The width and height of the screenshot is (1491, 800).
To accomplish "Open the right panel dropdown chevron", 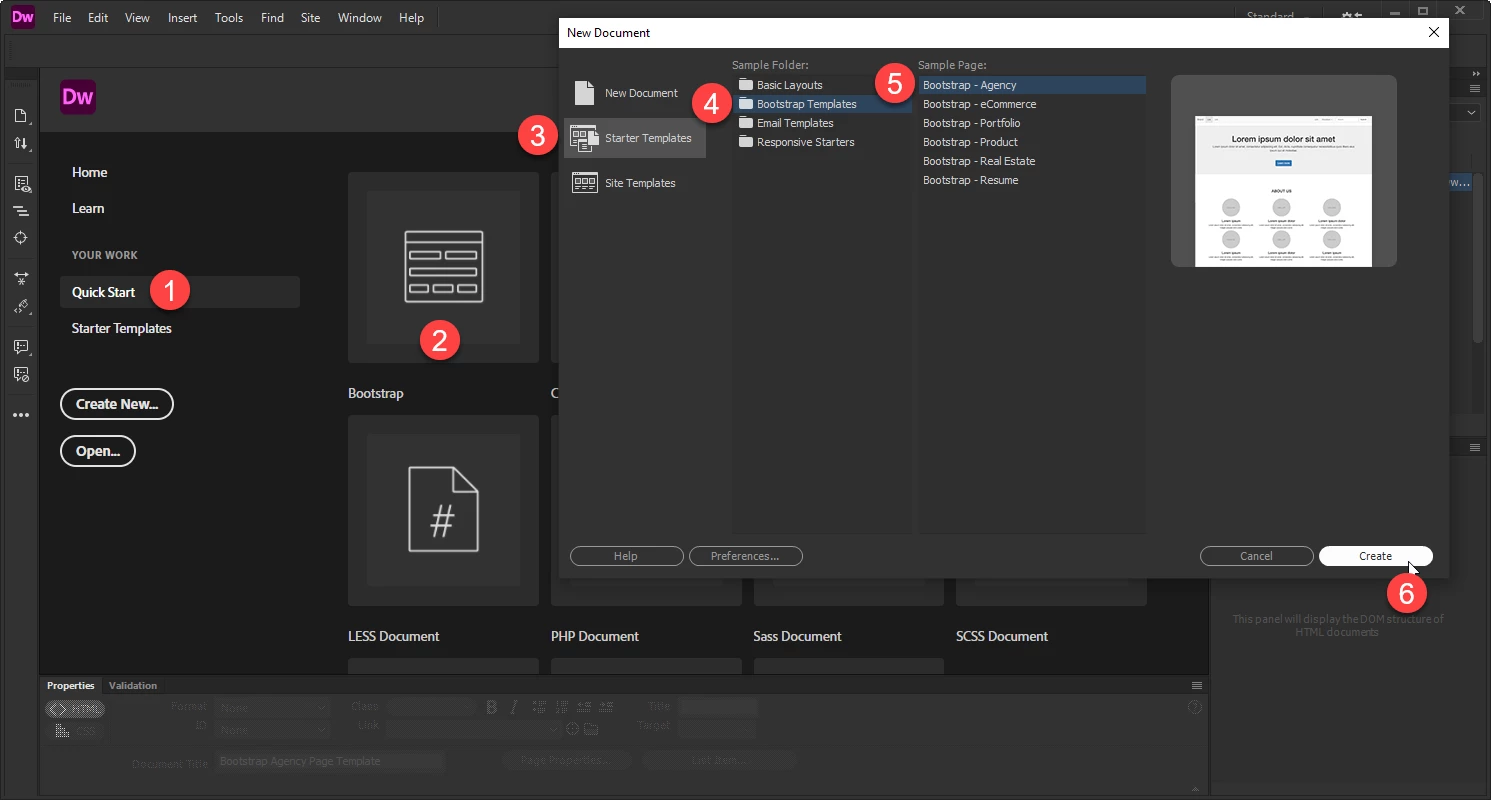I will [1470, 113].
